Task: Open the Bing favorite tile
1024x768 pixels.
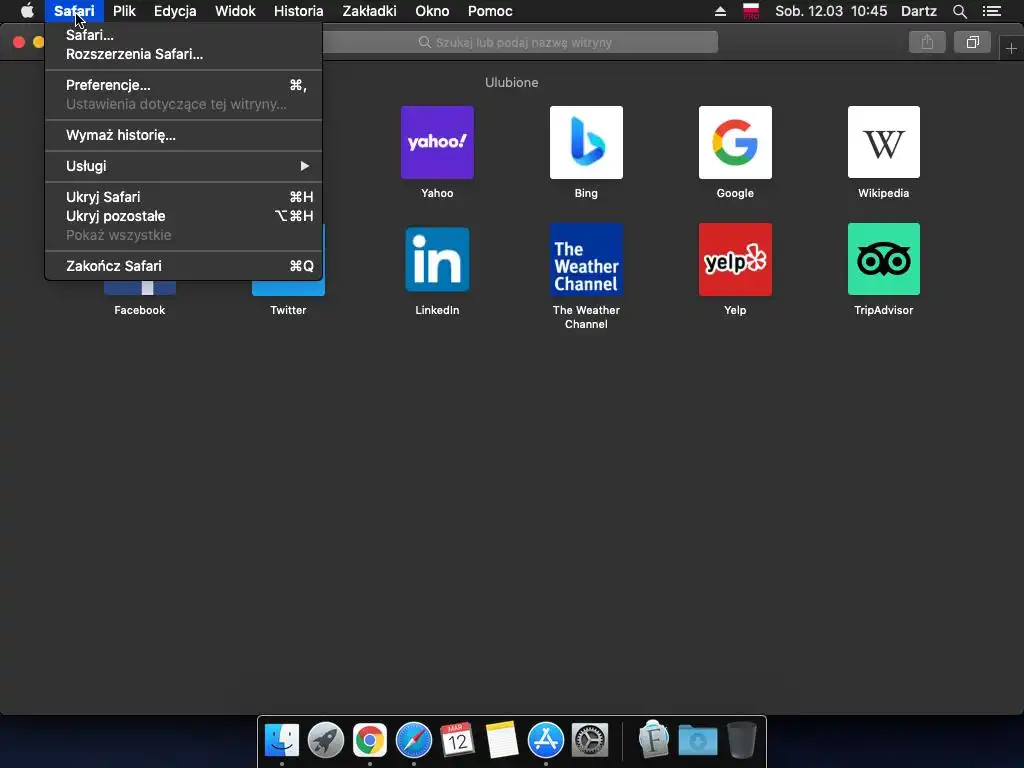Action: pos(586,142)
